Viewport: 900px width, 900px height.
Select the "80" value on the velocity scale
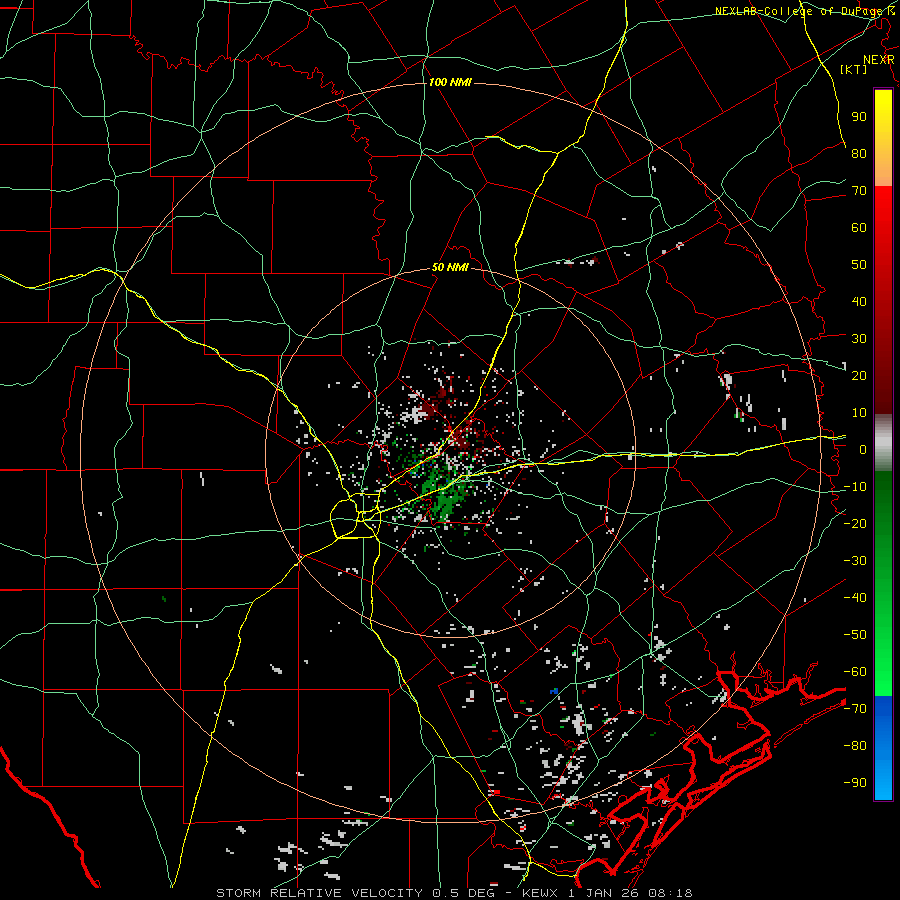click(x=859, y=154)
